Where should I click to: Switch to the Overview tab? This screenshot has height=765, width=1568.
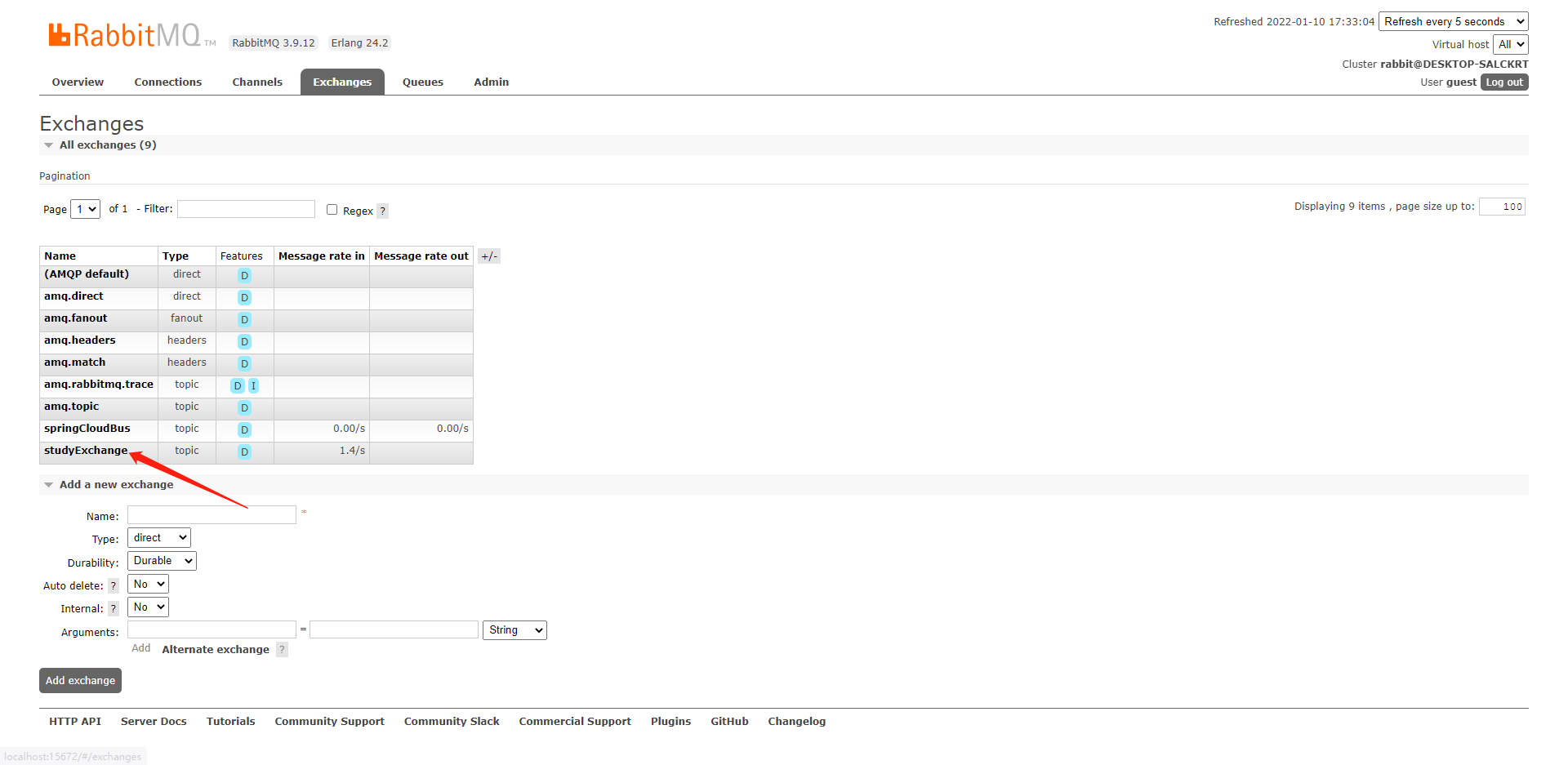point(78,82)
